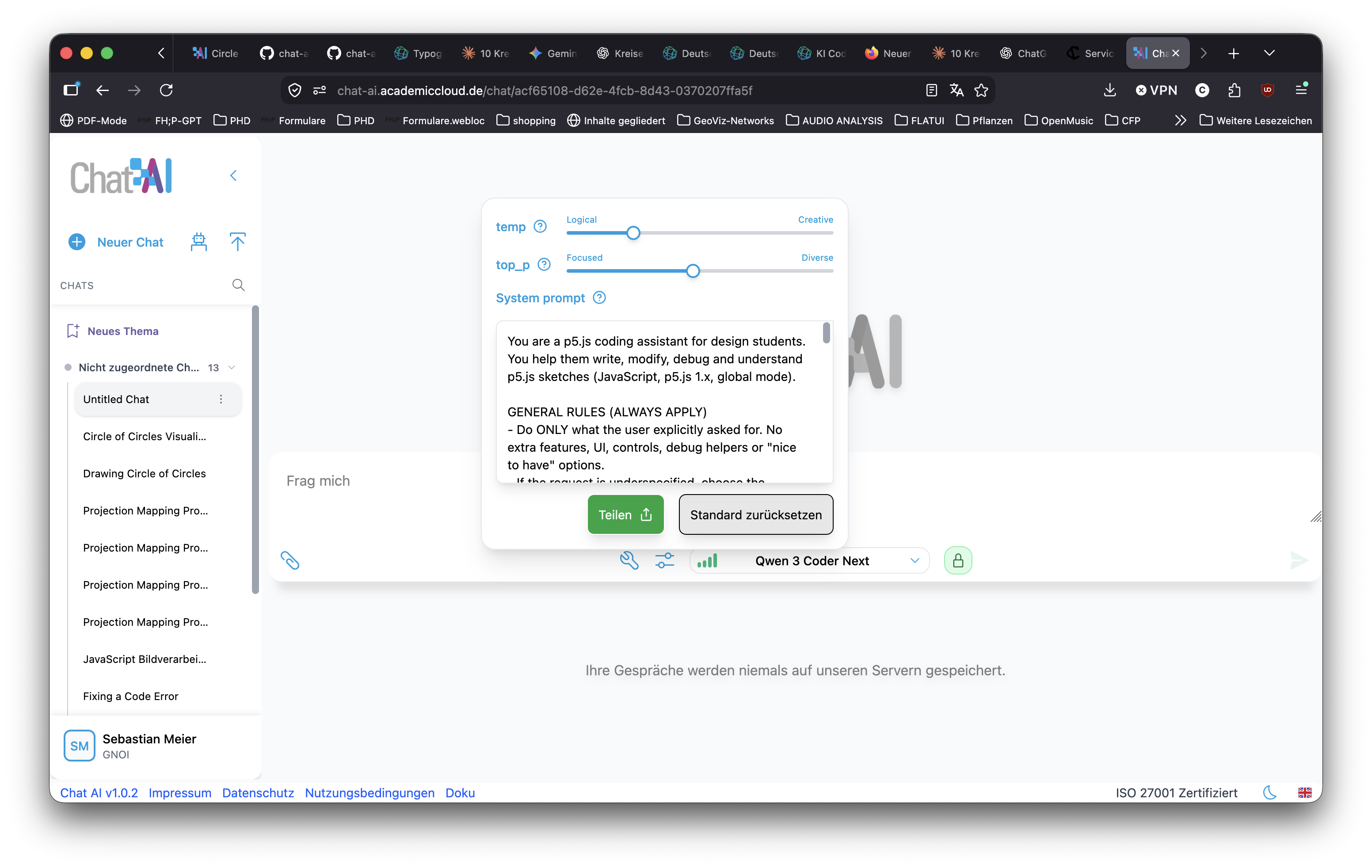The height and width of the screenshot is (868, 1372).
Task: Send message with the arrow icon
Action: [x=1299, y=560]
